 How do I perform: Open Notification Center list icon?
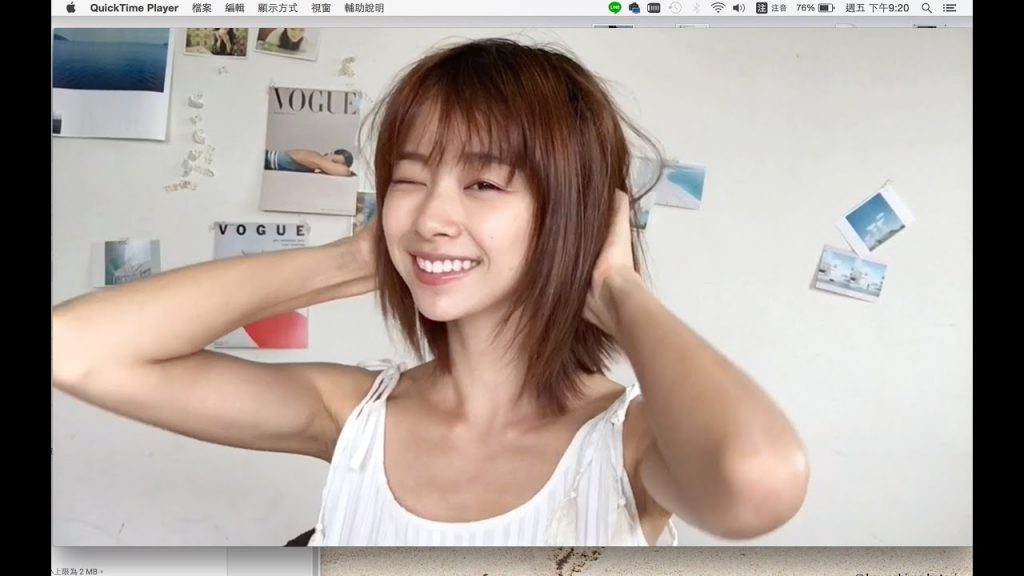tap(949, 8)
